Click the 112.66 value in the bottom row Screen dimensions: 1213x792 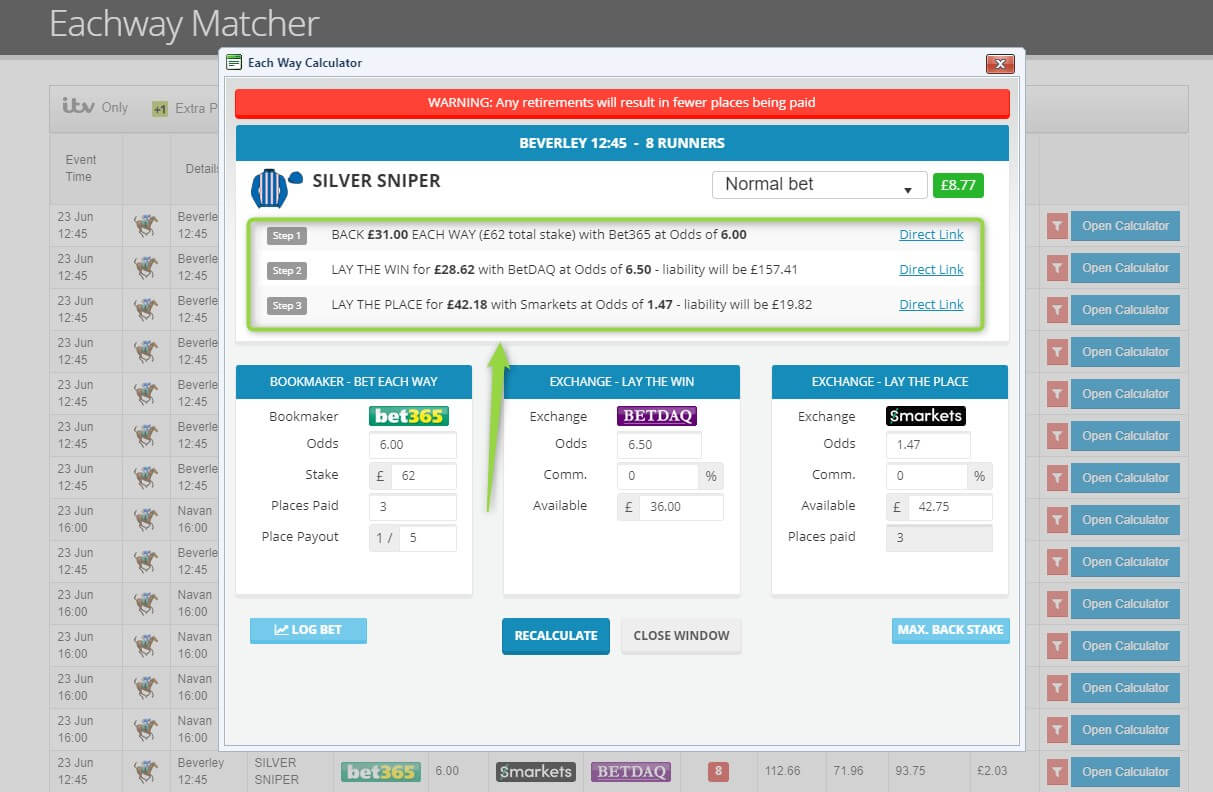(785, 772)
